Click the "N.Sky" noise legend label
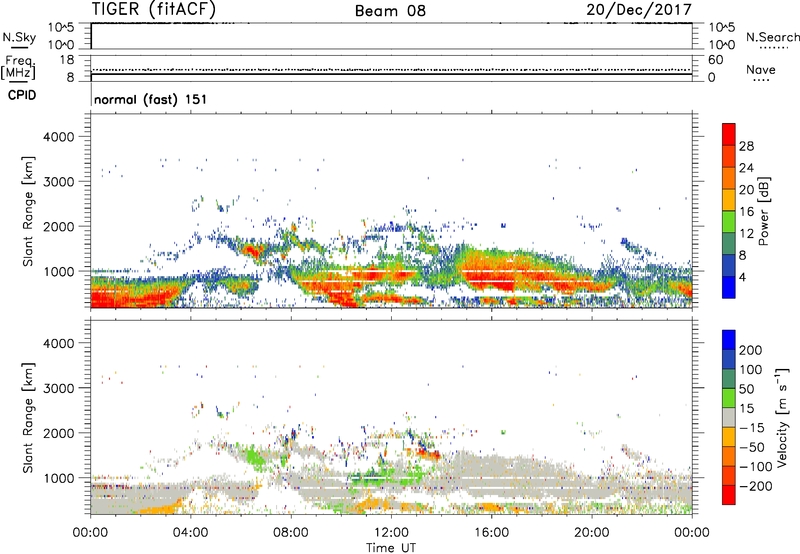This screenshot has height=554, width=800. 19,37
